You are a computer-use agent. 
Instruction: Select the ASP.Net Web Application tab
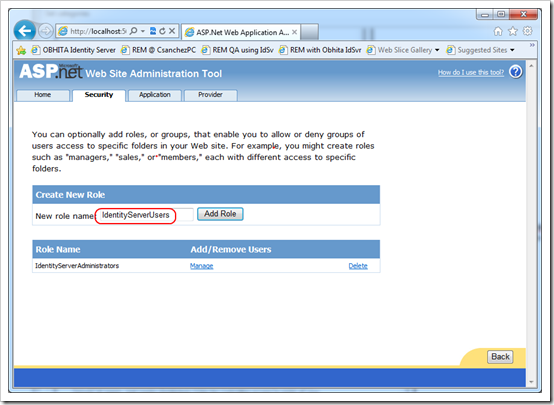click(241, 33)
